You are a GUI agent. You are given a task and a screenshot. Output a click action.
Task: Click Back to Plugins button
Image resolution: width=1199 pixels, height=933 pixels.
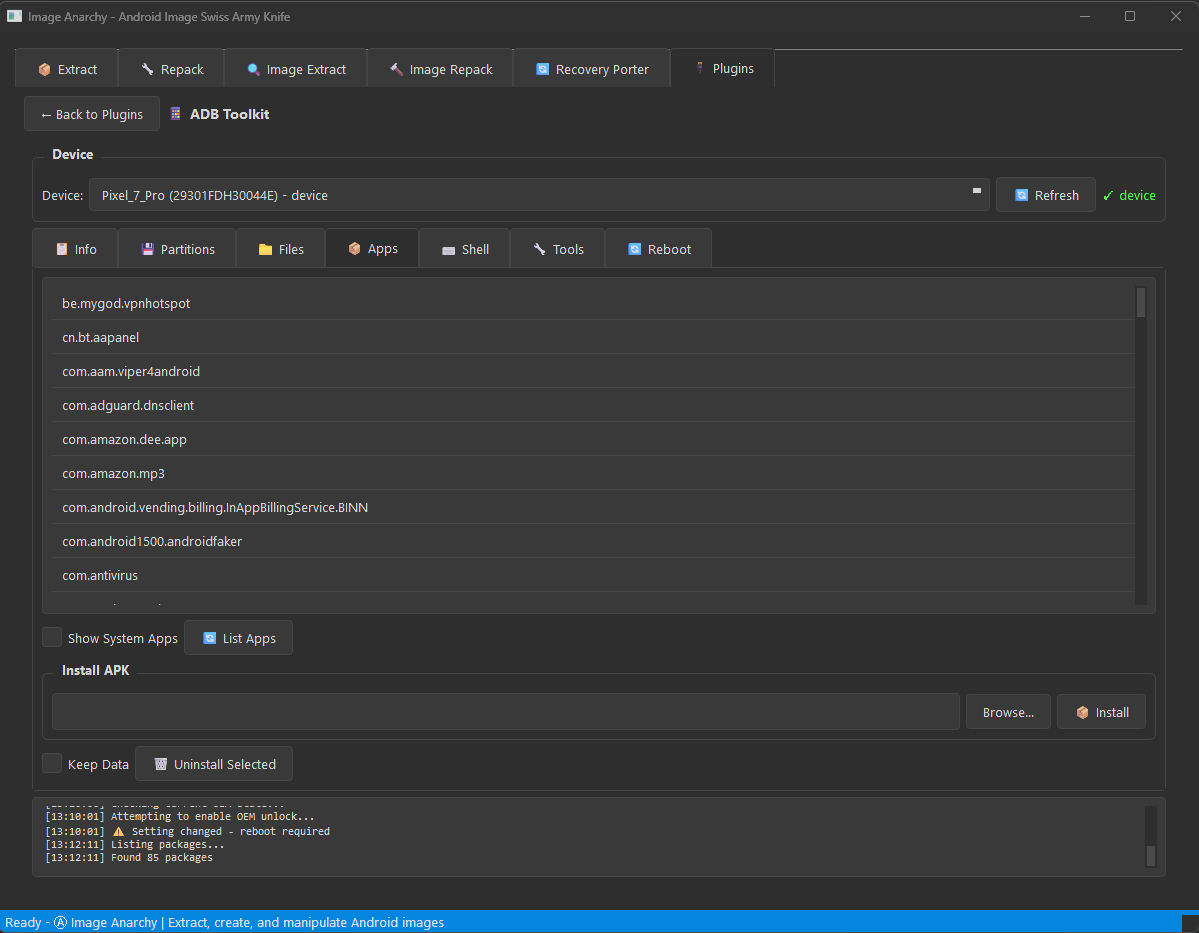tap(92, 114)
